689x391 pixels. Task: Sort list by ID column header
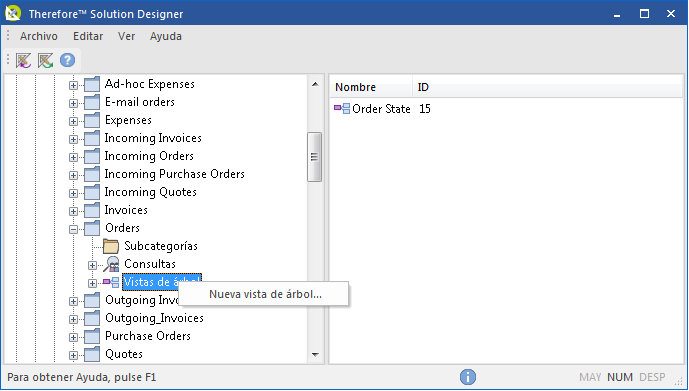tap(547, 87)
